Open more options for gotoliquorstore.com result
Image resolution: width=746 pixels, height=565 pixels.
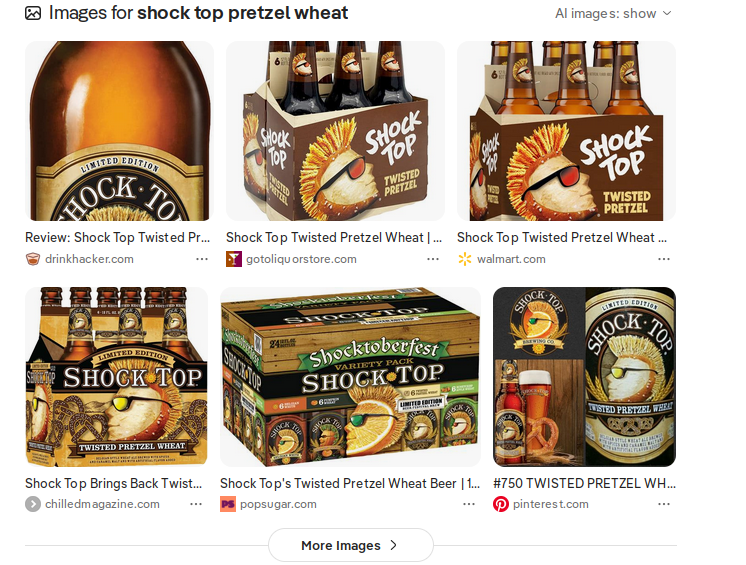click(x=433, y=259)
